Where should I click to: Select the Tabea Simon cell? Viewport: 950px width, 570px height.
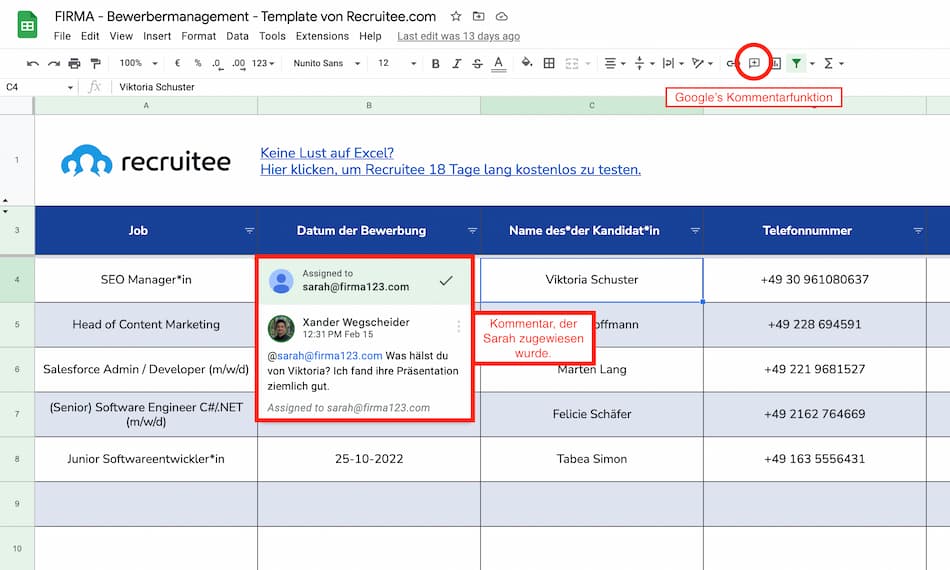(x=592, y=459)
